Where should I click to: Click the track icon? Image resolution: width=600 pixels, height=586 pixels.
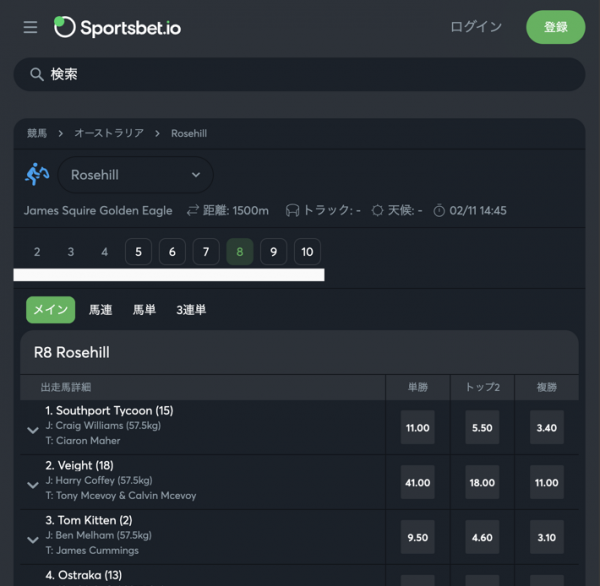(292, 211)
